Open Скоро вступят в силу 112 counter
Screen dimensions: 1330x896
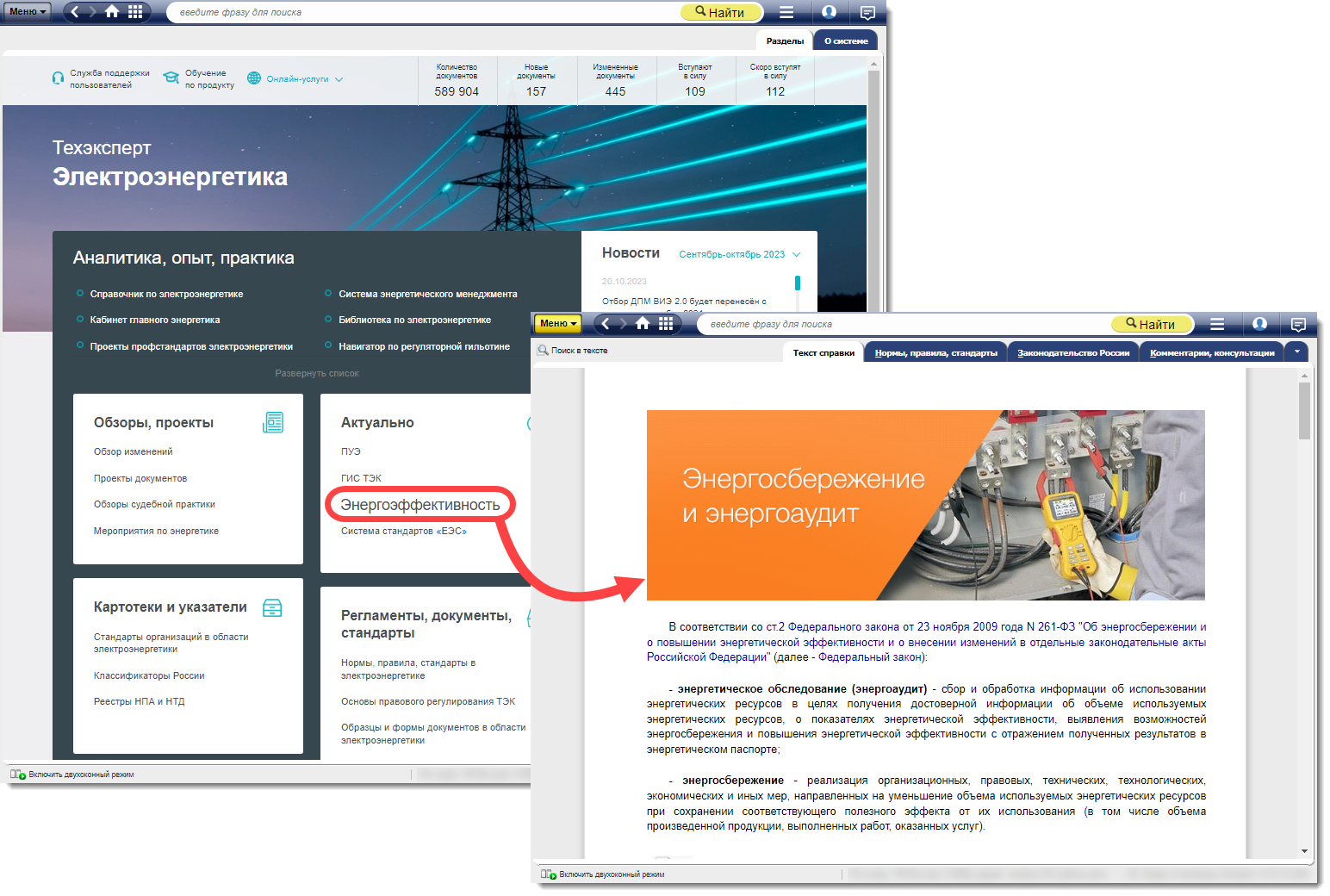point(775,80)
